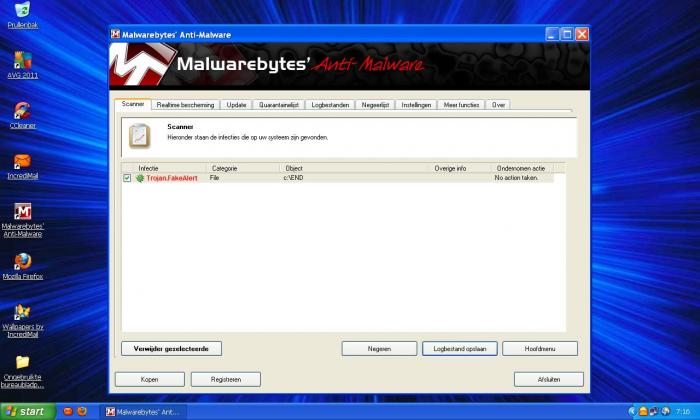Image resolution: width=700 pixels, height=420 pixels.
Task: Click the Kopen button
Action: pos(150,379)
